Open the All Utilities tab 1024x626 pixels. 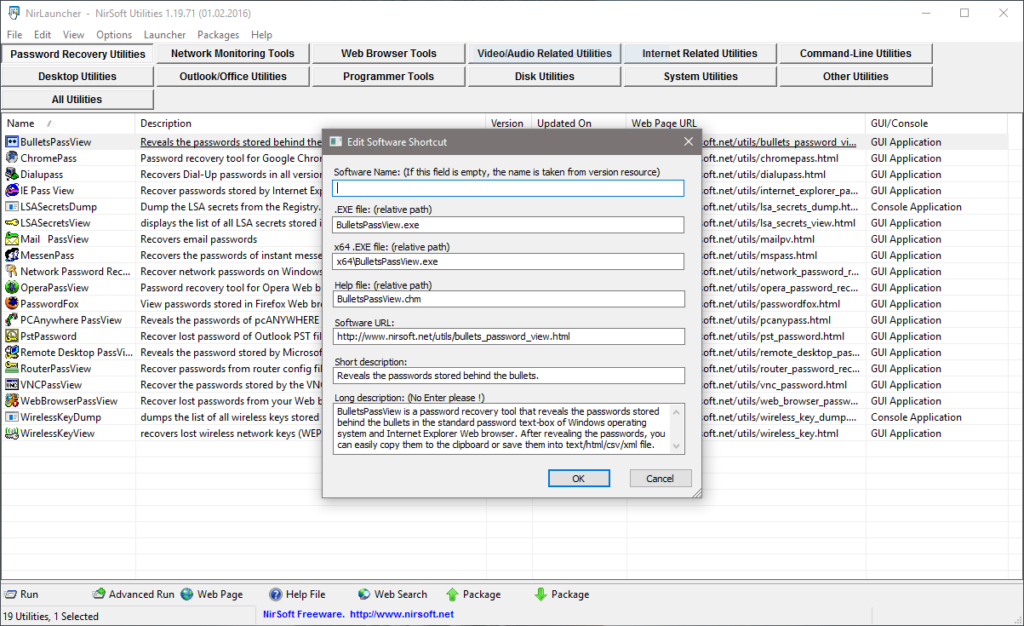75,98
